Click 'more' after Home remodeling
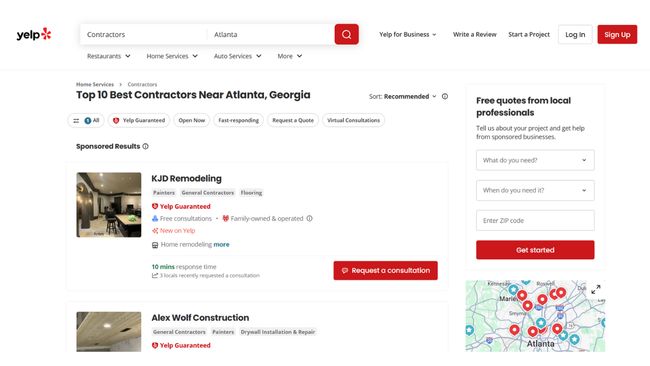 (x=221, y=245)
